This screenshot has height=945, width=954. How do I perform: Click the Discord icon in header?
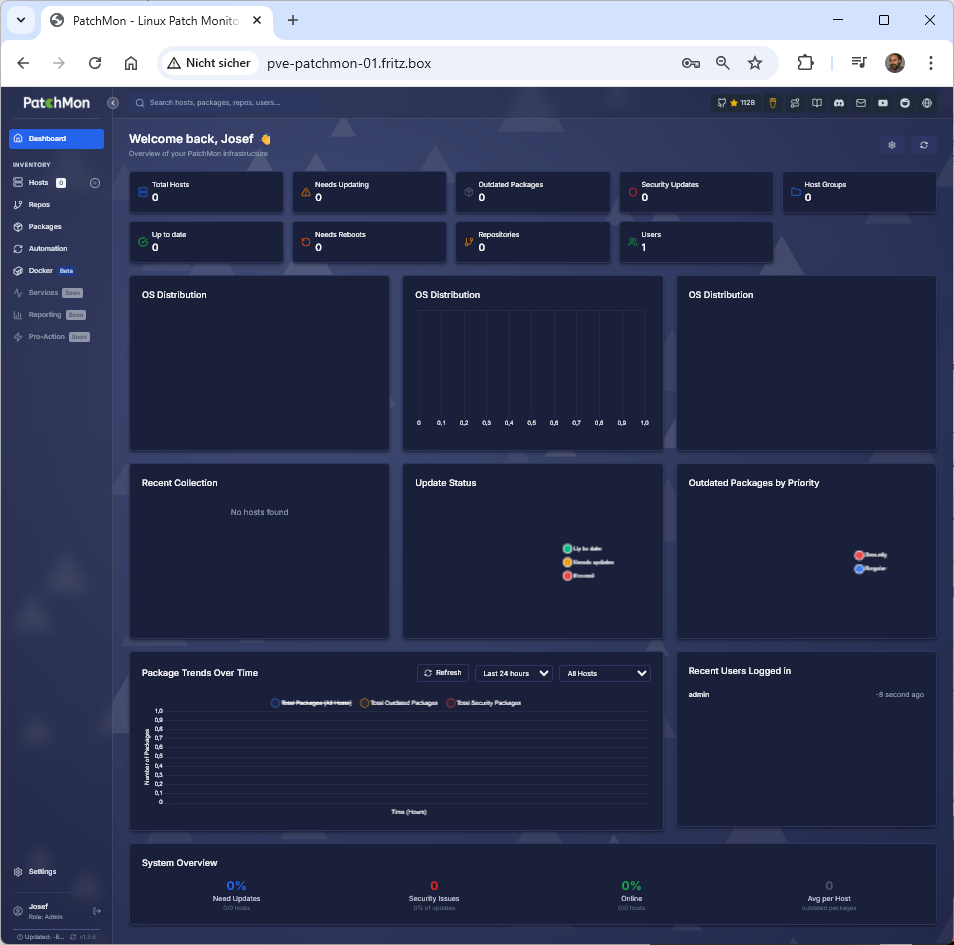tap(839, 103)
